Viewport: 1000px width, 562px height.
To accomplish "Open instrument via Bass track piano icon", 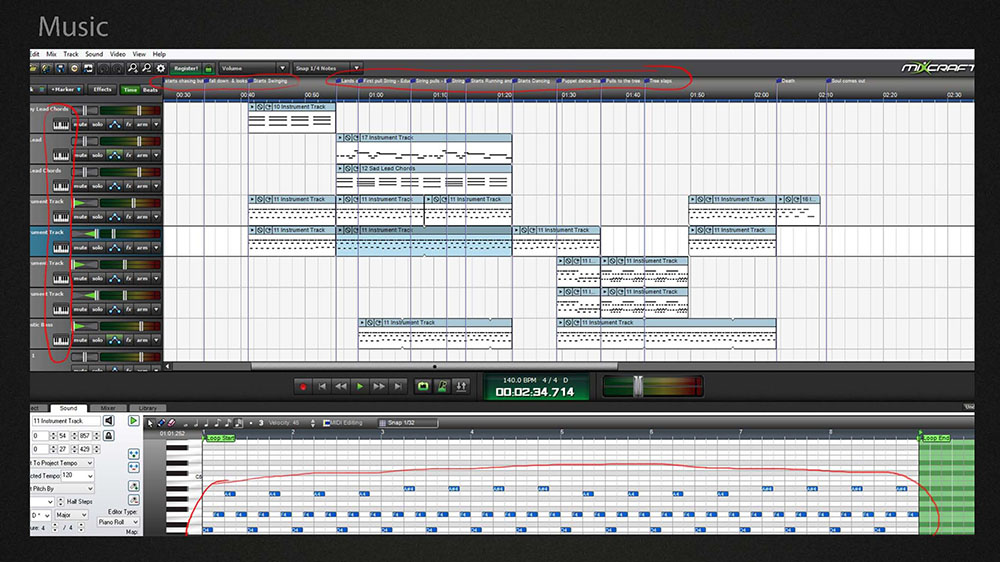I will point(61,340).
